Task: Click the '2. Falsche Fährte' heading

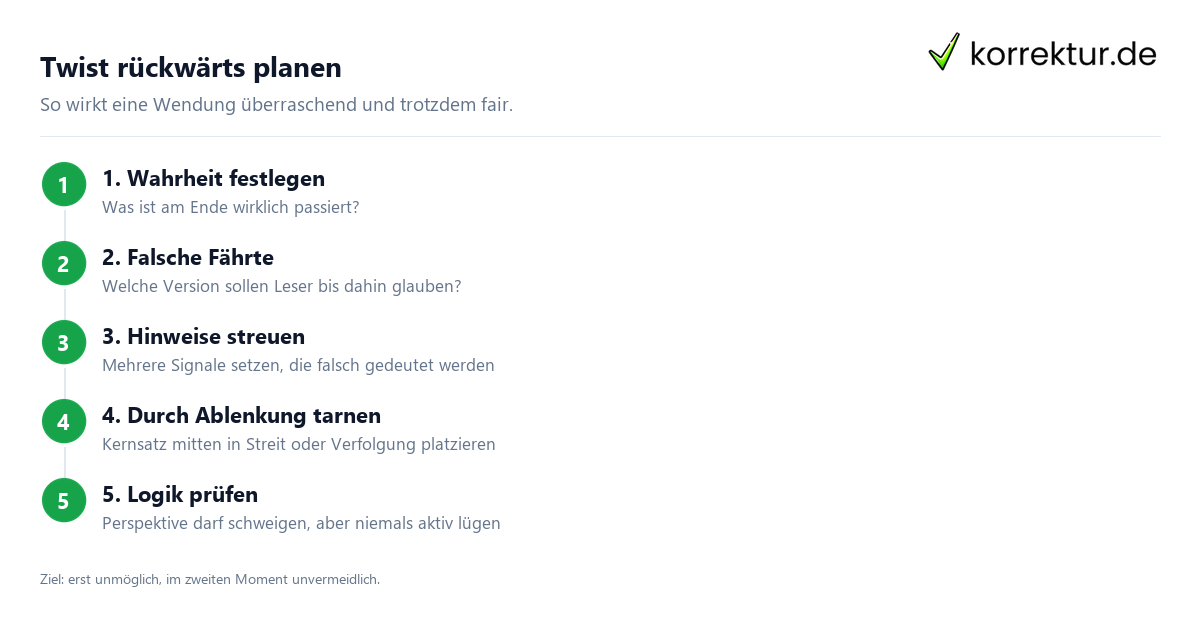Action: [x=188, y=258]
